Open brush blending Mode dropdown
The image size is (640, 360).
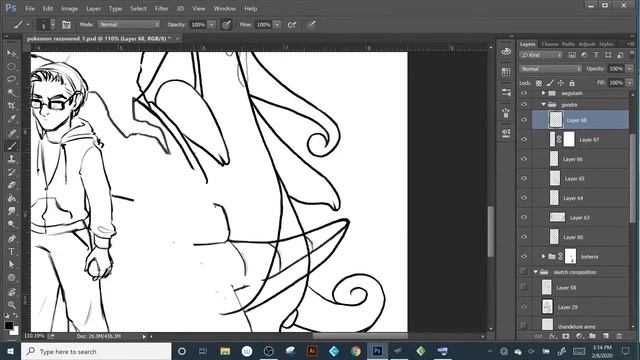point(129,24)
